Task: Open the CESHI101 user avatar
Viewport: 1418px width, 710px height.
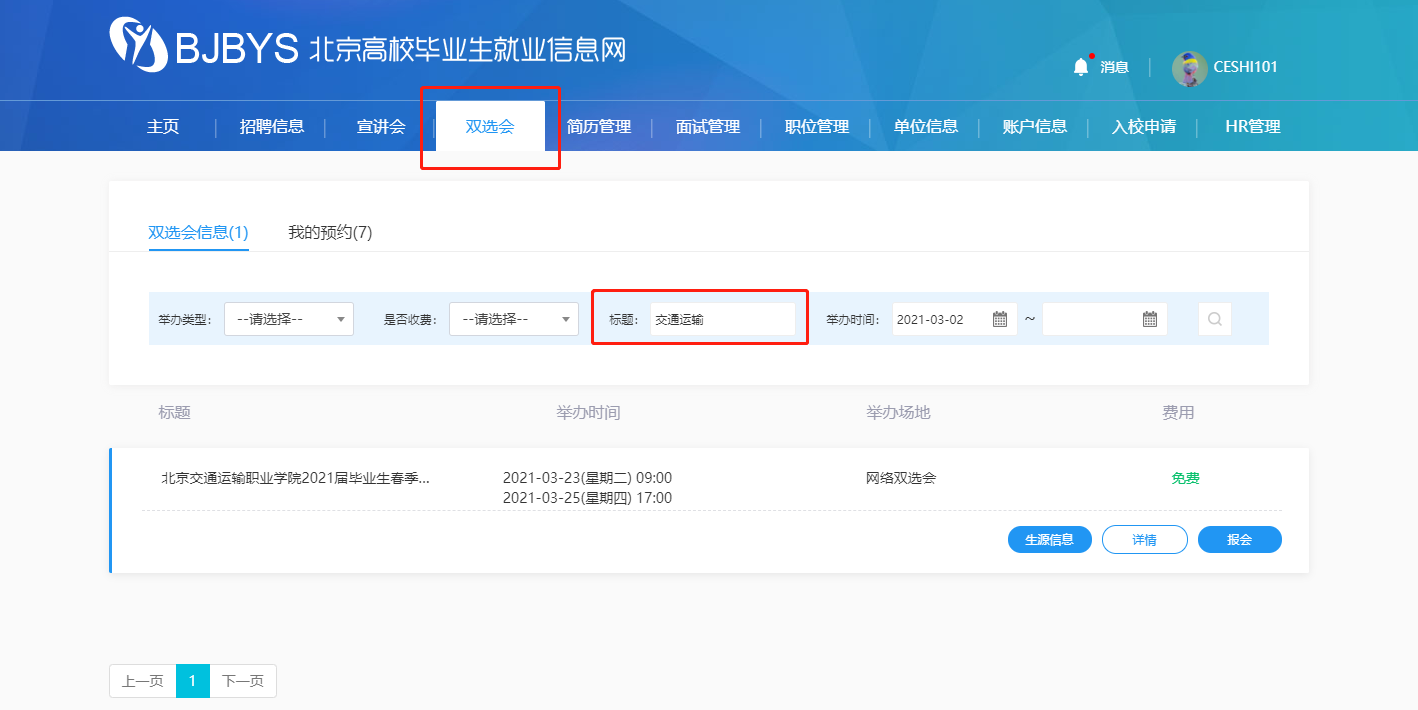Action: pyautogui.click(x=1189, y=68)
